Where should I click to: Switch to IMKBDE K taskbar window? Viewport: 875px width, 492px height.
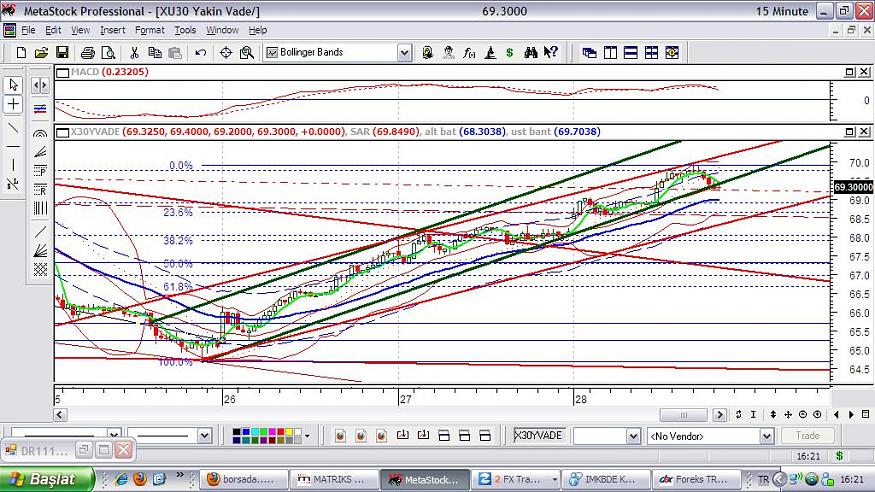pos(606,479)
